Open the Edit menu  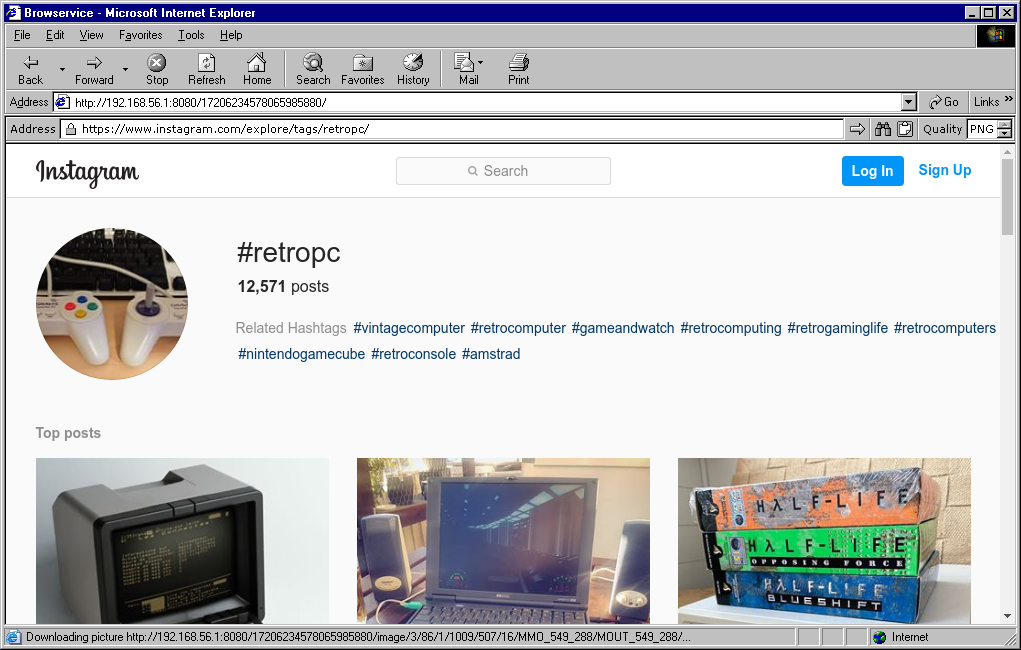click(55, 35)
